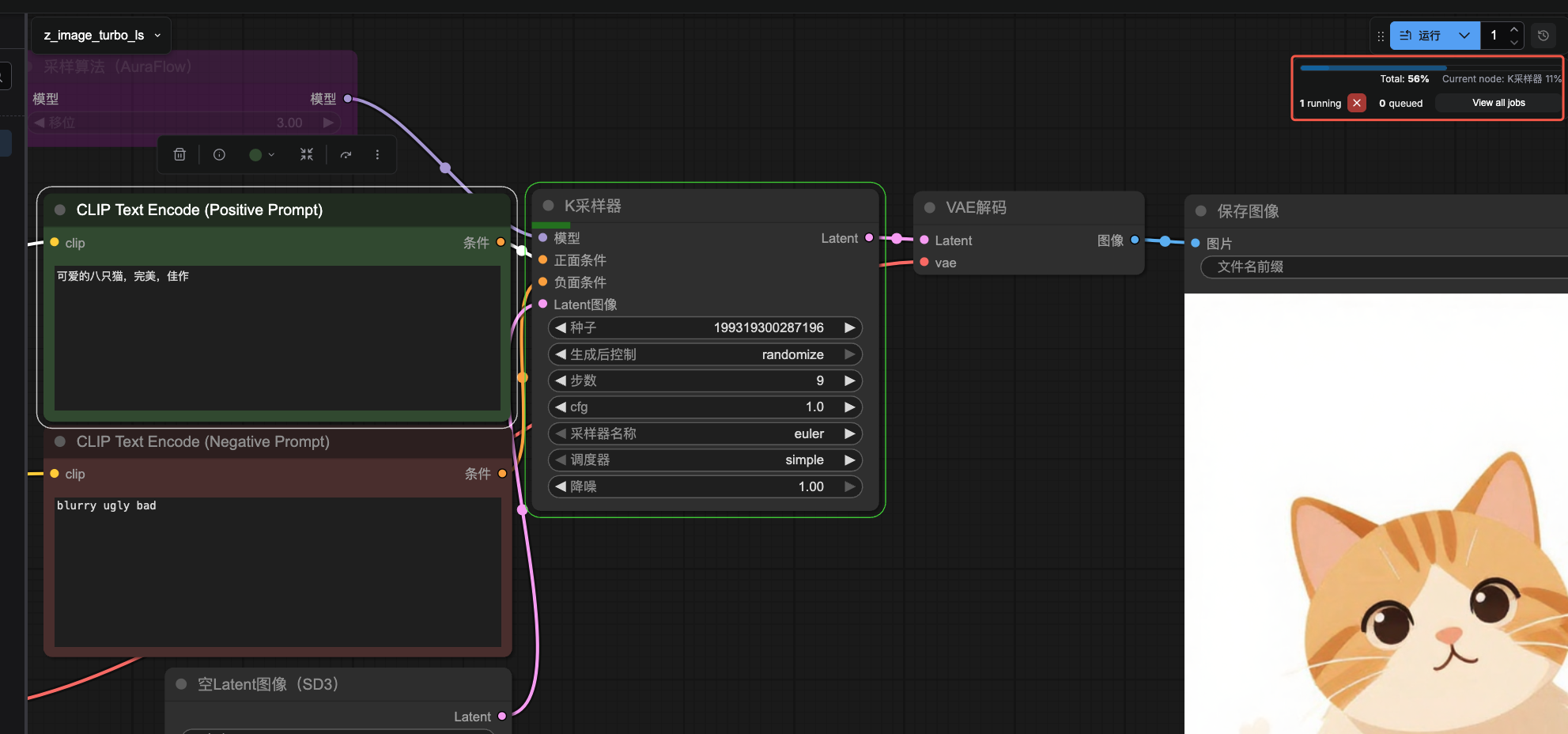Screen dimensions: 1568x734
Task: Open View all jobs
Action: (1498, 103)
